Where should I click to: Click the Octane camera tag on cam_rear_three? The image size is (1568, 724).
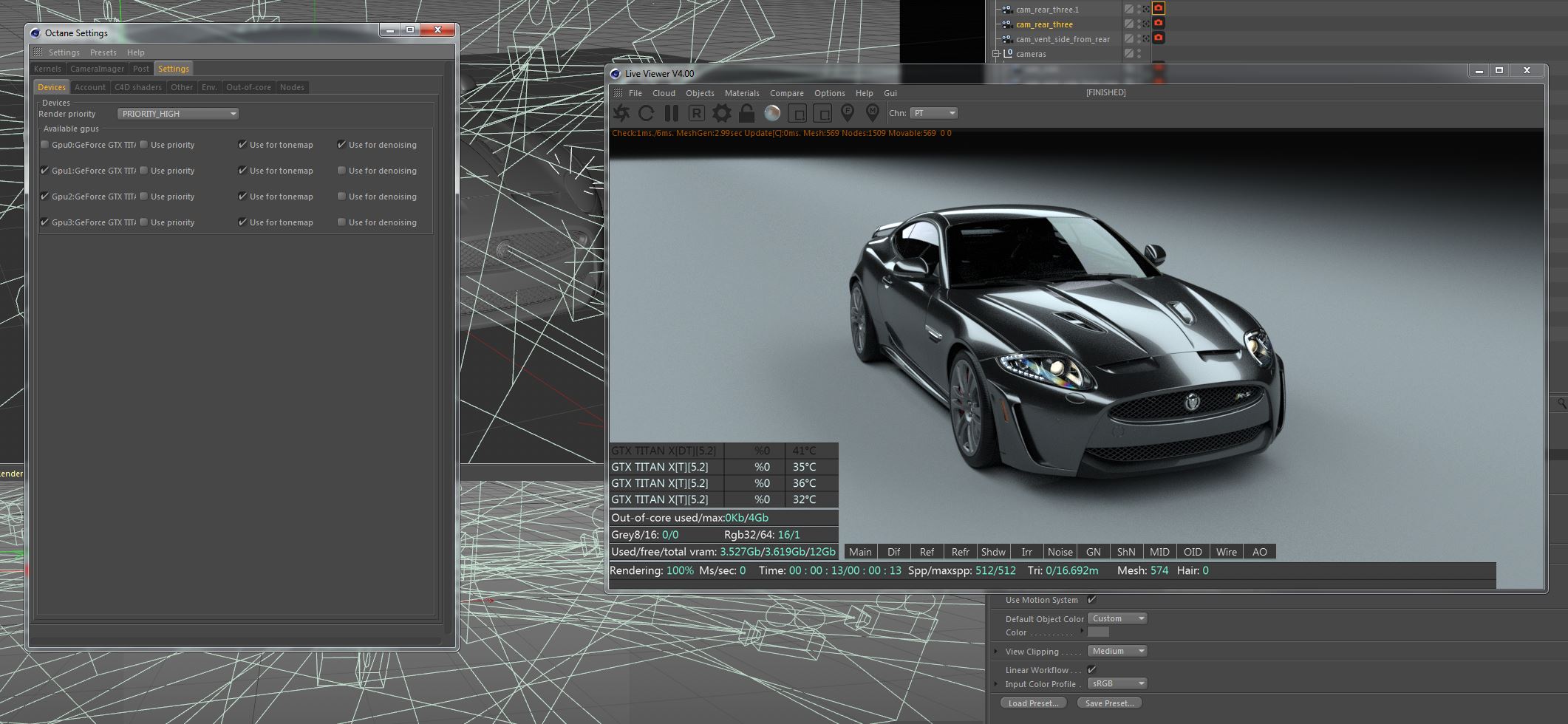1159,24
